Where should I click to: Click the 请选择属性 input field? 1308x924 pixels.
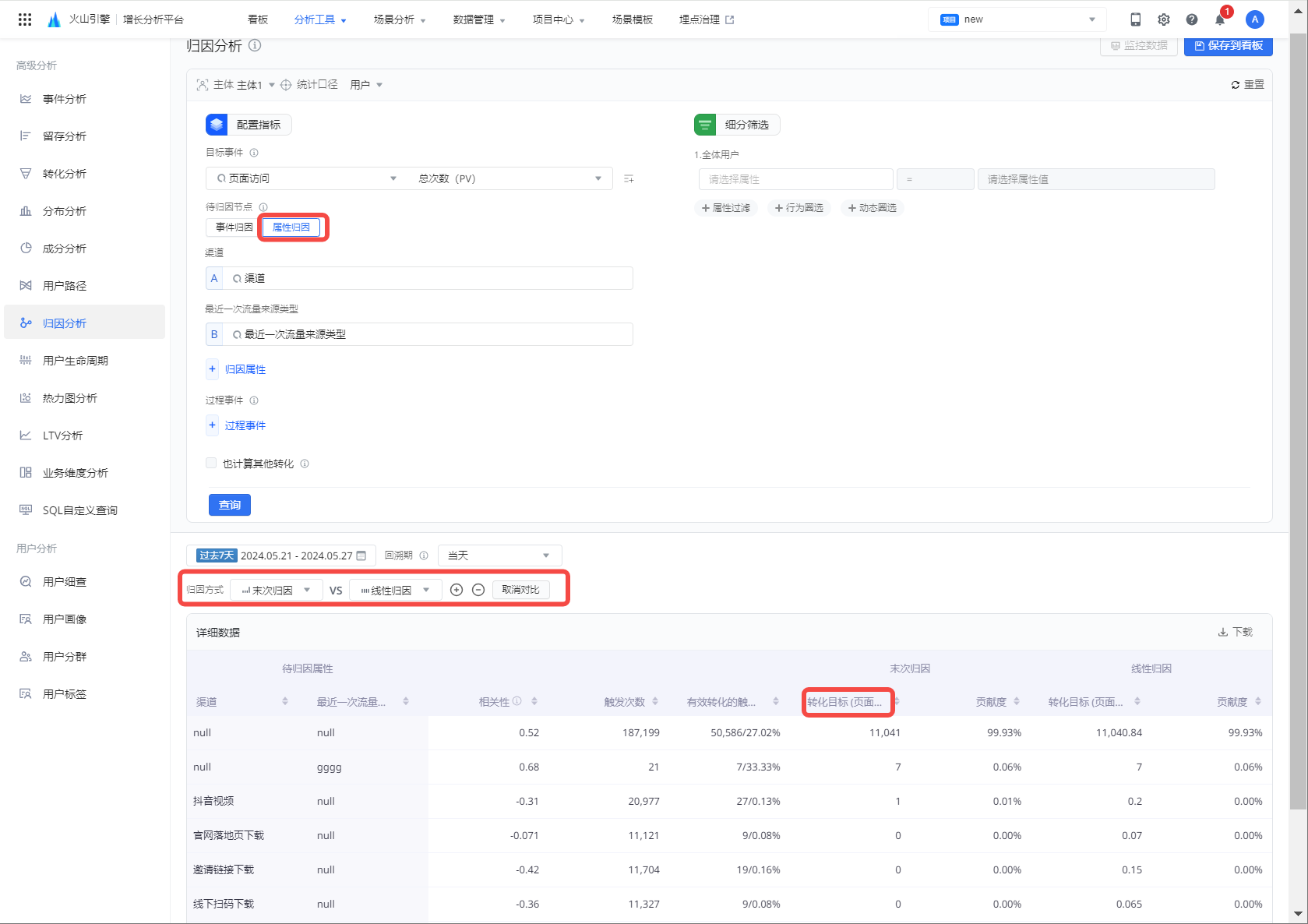pos(795,179)
